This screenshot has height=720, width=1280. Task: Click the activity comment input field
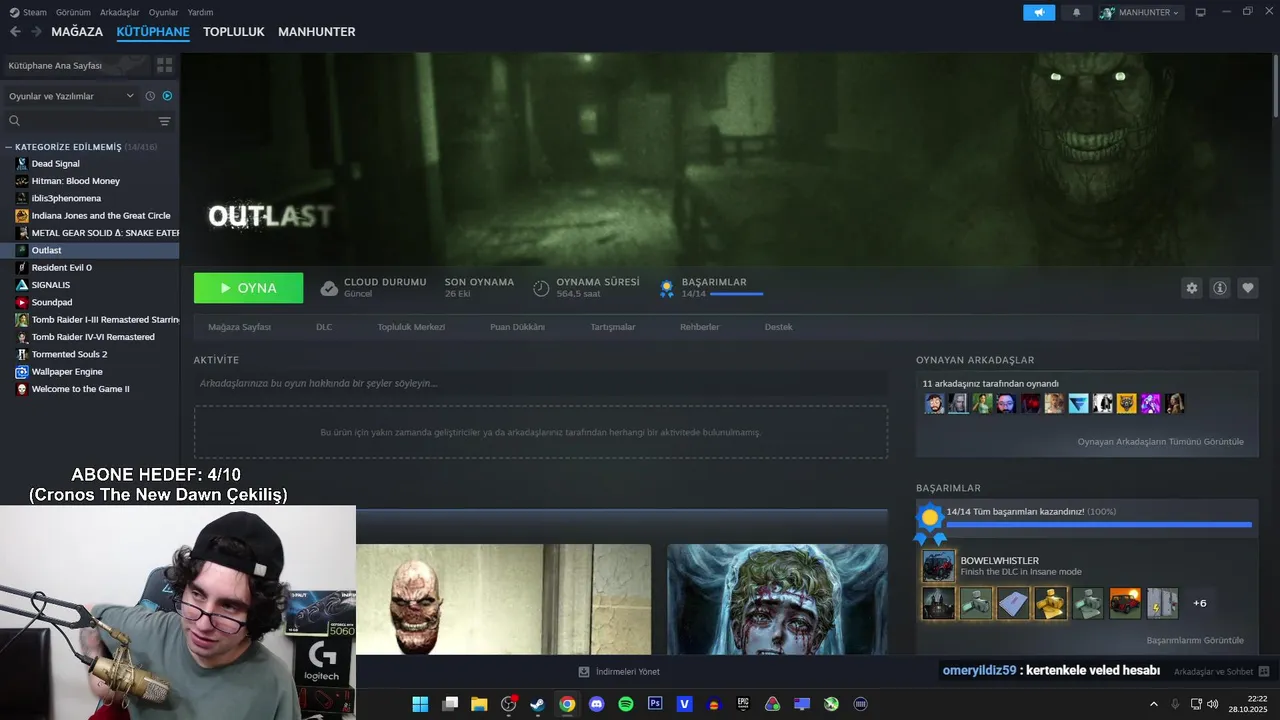click(x=540, y=383)
